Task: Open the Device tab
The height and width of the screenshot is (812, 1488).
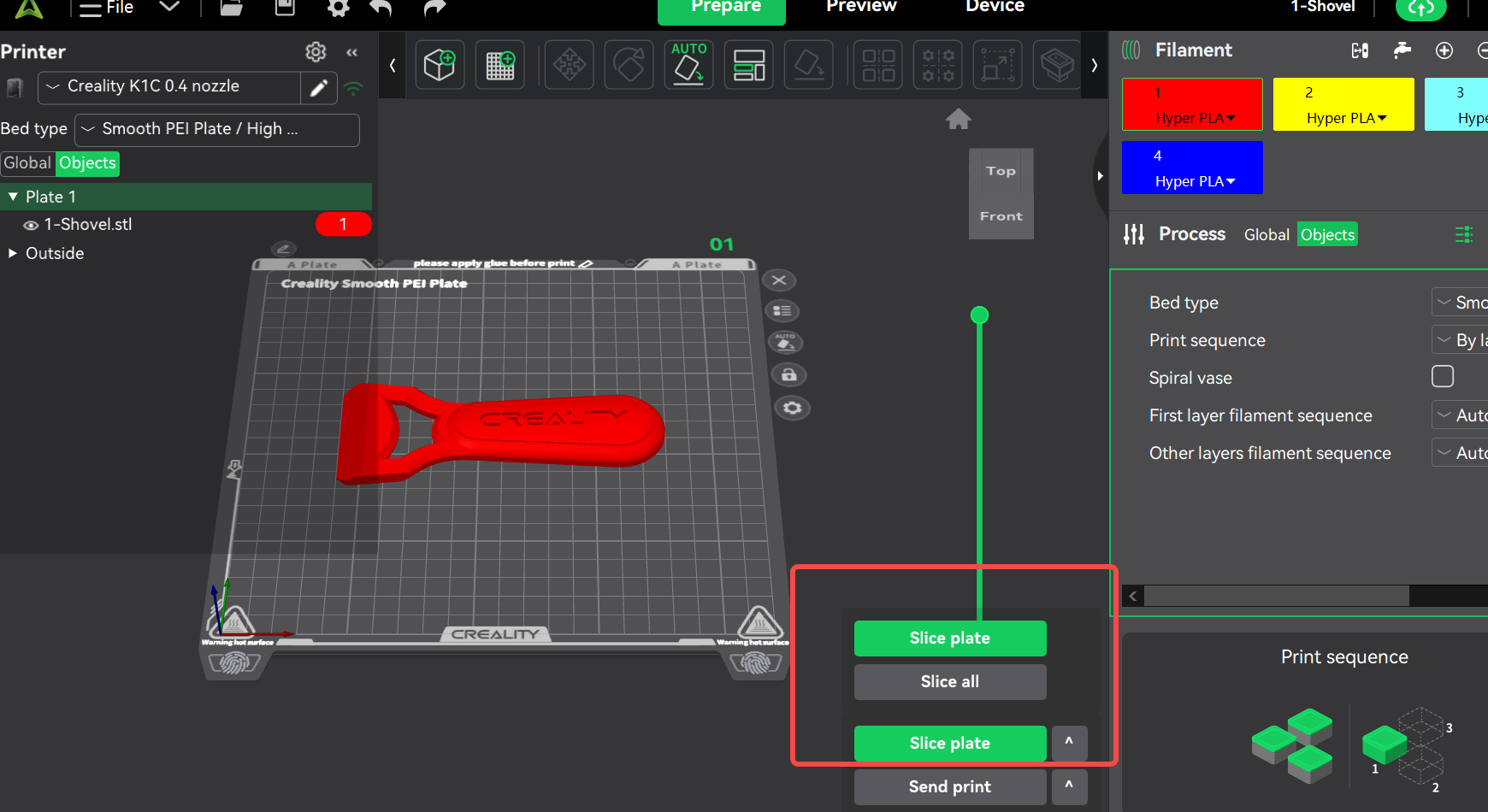Action: point(995,7)
